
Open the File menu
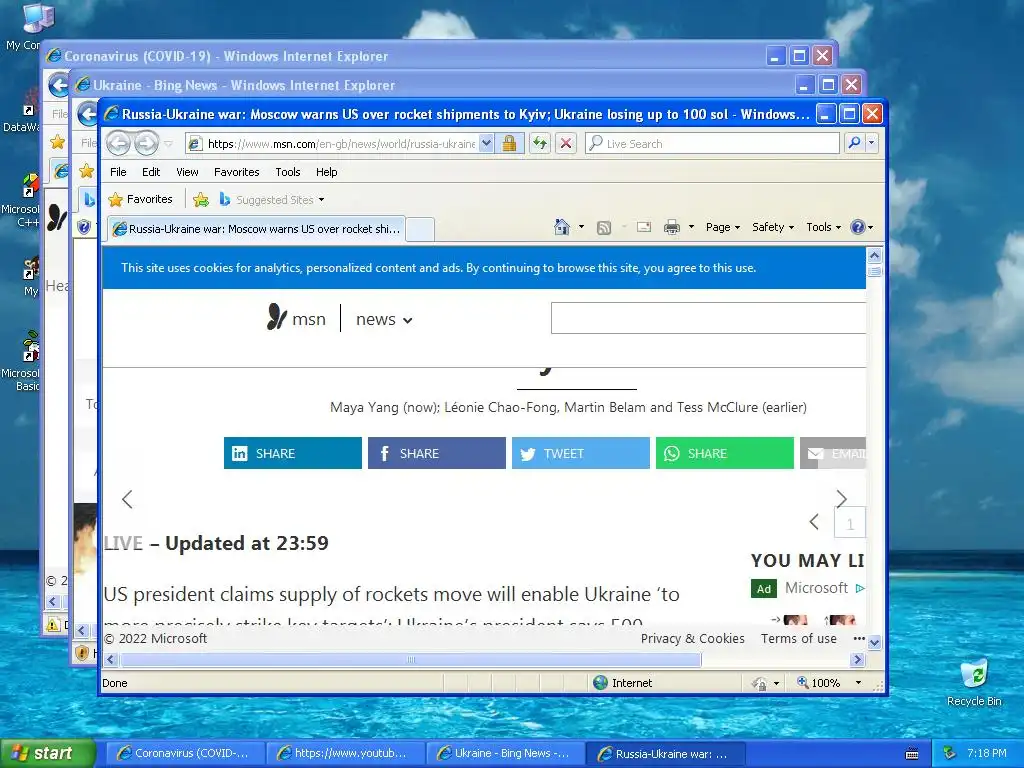pos(118,172)
